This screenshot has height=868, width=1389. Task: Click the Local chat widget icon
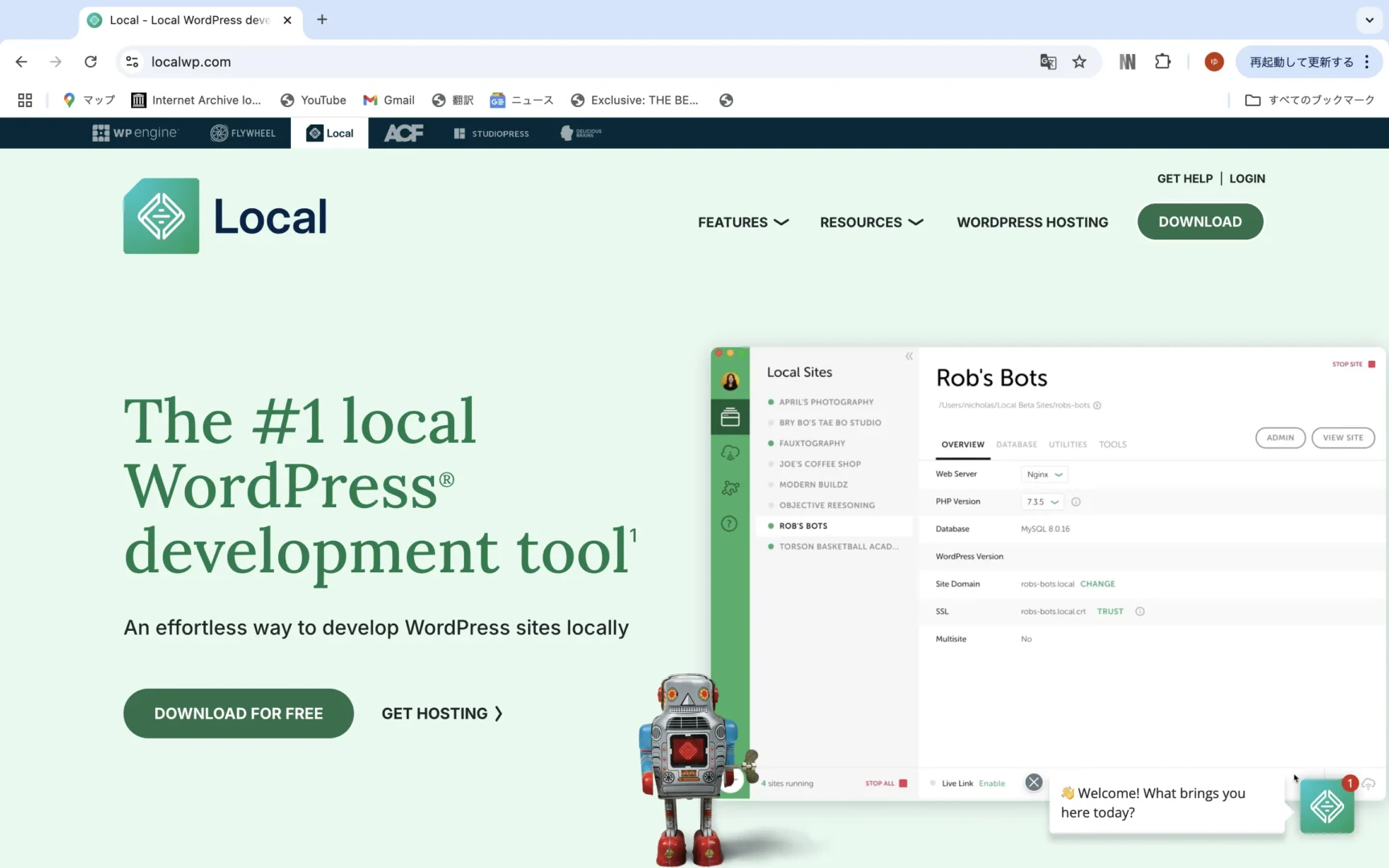[x=1326, y=806]
